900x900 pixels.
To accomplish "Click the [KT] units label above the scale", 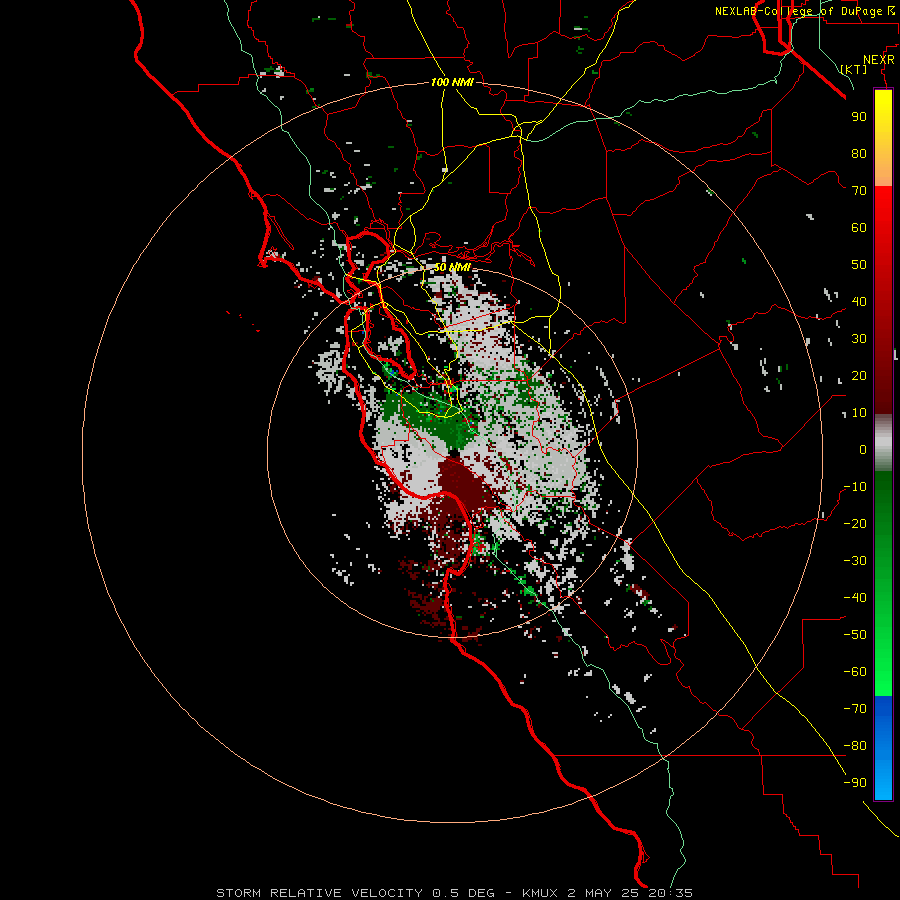I will tap(854, 69).
